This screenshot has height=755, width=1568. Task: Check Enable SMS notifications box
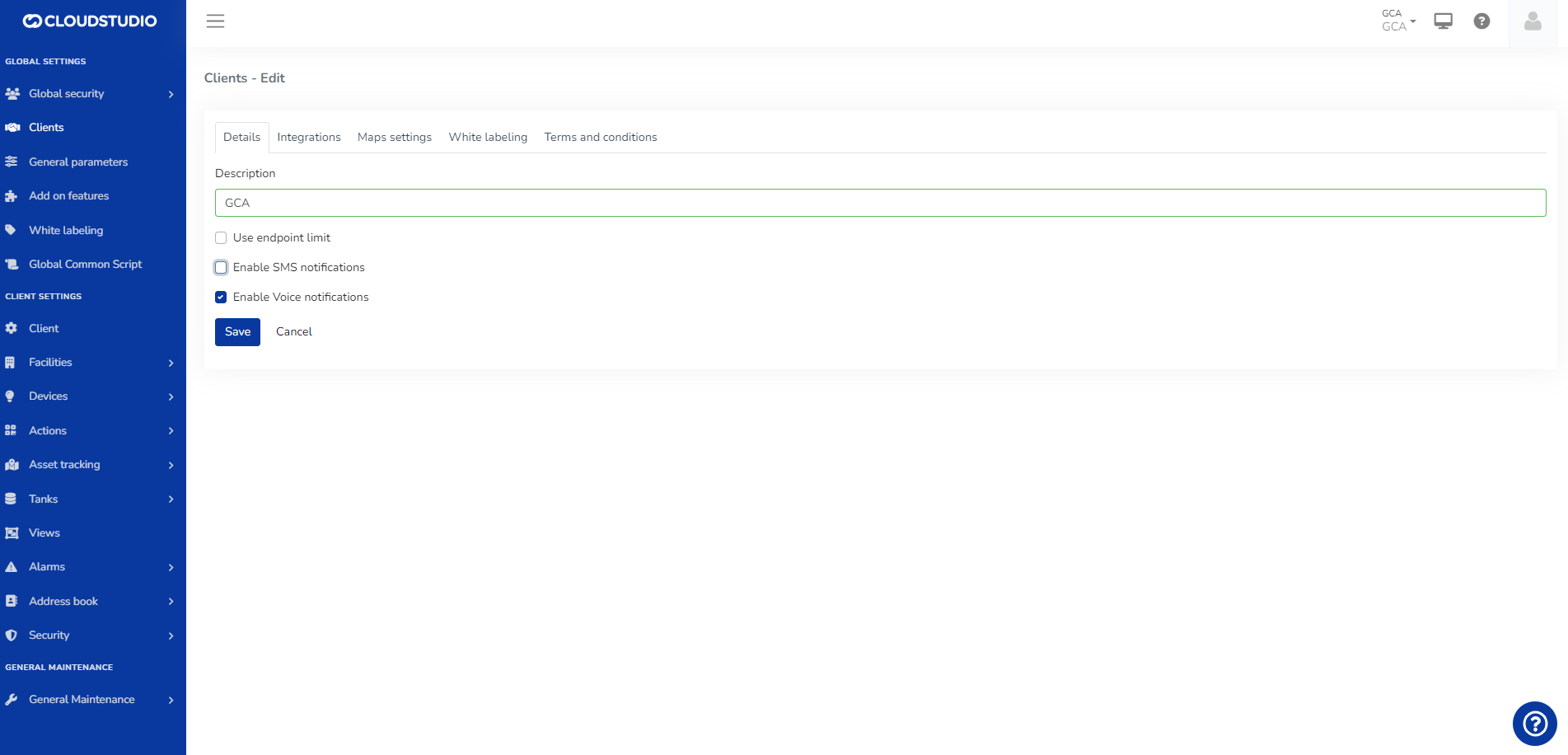click(221, 268)
